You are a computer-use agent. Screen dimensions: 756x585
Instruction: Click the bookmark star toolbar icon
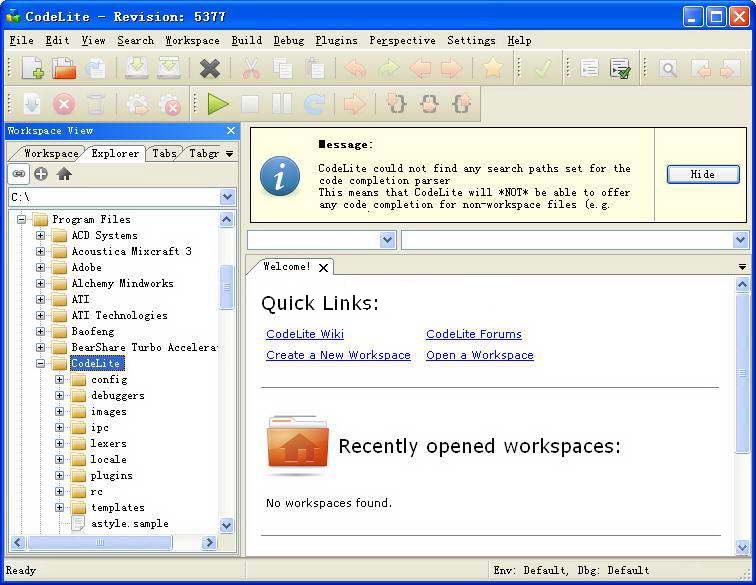pyautogui.click(x=492, y=69)
